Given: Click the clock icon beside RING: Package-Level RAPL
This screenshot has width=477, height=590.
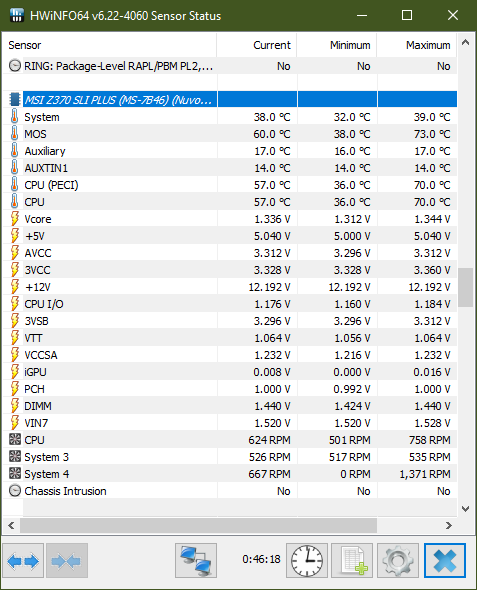Looking at the screenshot, I should tap(15, 66).
